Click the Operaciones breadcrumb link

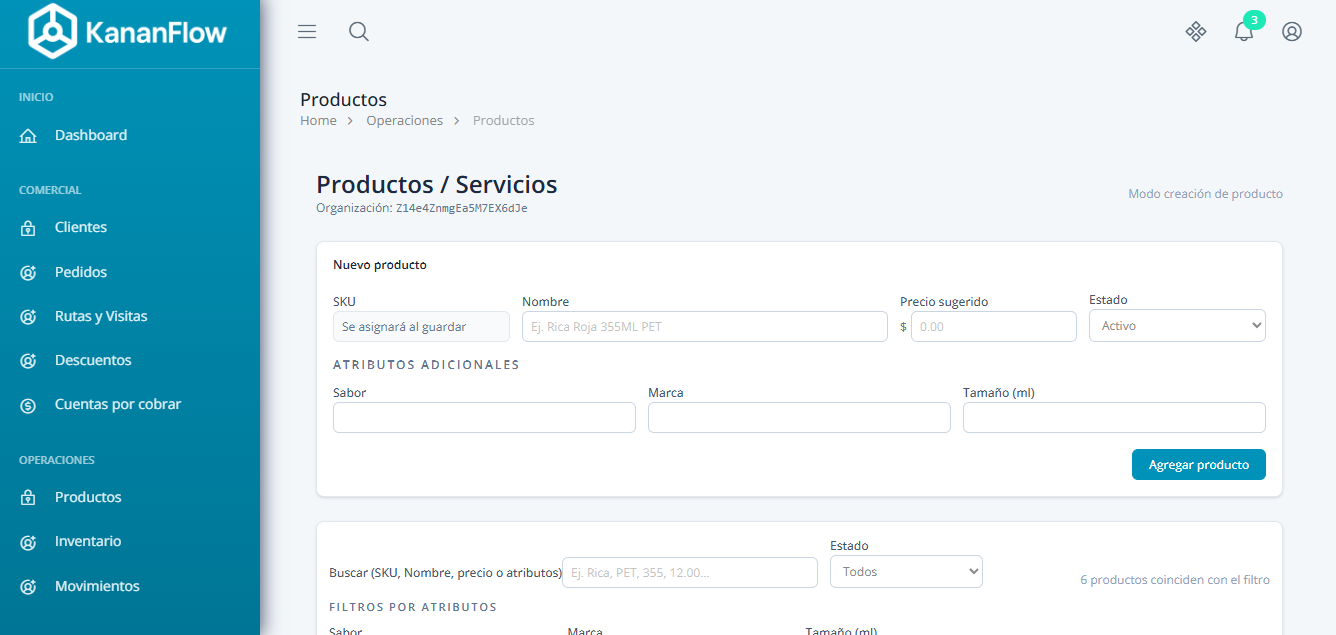404,121
